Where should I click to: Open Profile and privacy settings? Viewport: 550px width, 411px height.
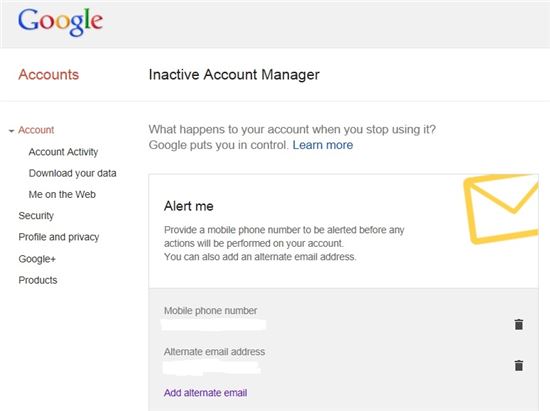tap(59, 237)
